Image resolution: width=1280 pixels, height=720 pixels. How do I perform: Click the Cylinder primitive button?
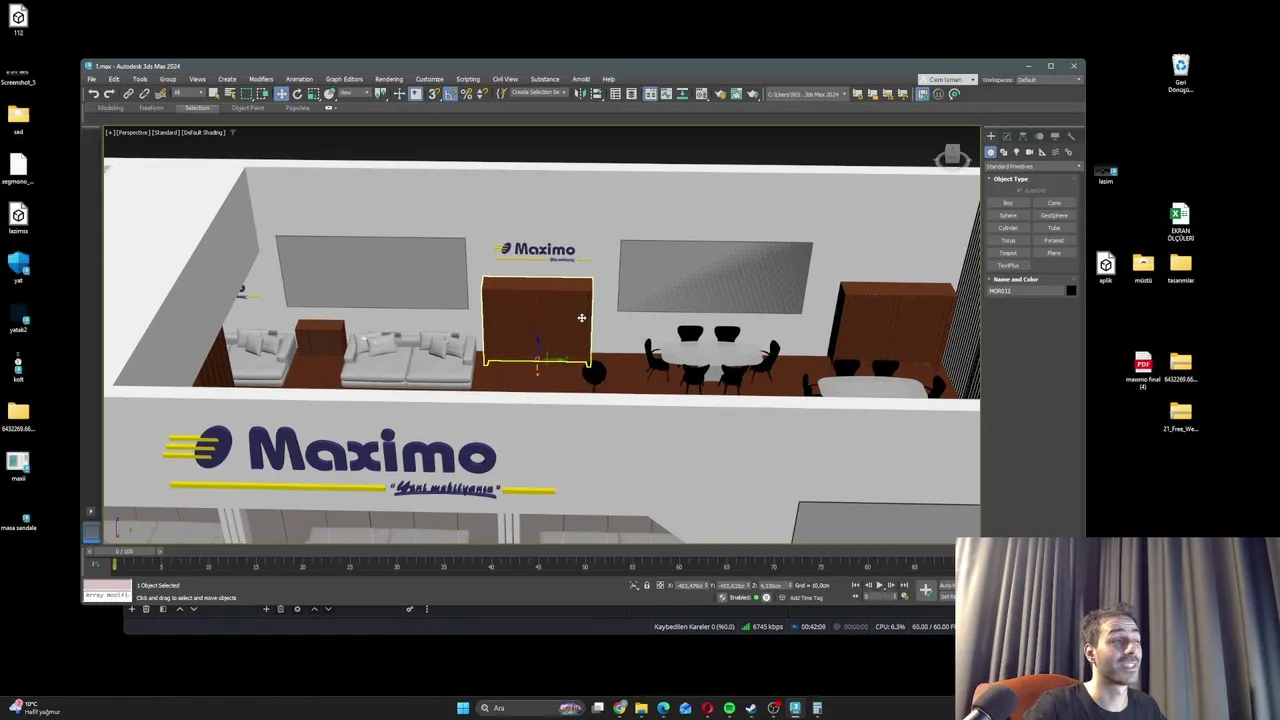(1009, 228)
